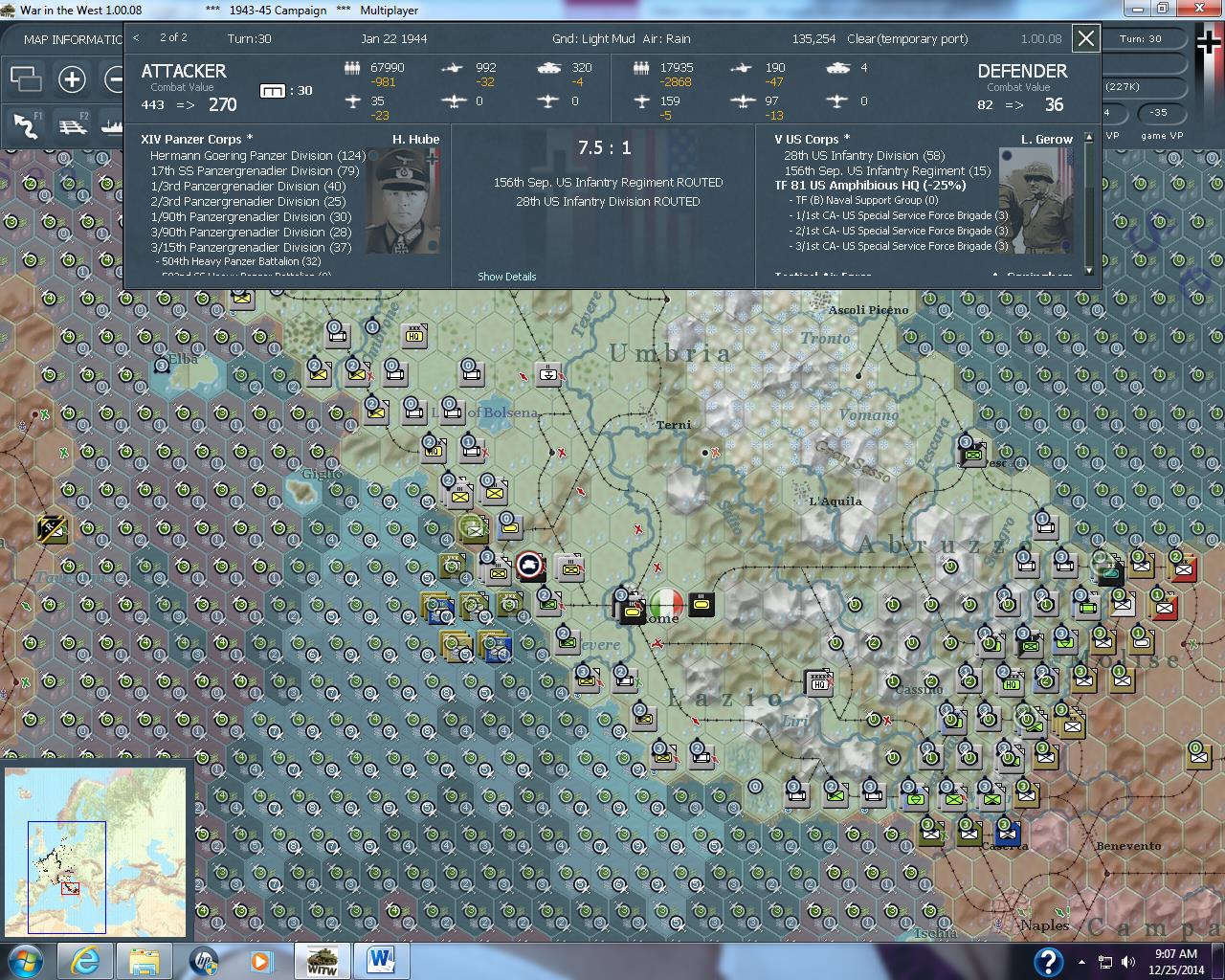Select 1/3rd Panzergrenadier Division entry
Screen dimensions: 1225x980
tap(248, 186)
